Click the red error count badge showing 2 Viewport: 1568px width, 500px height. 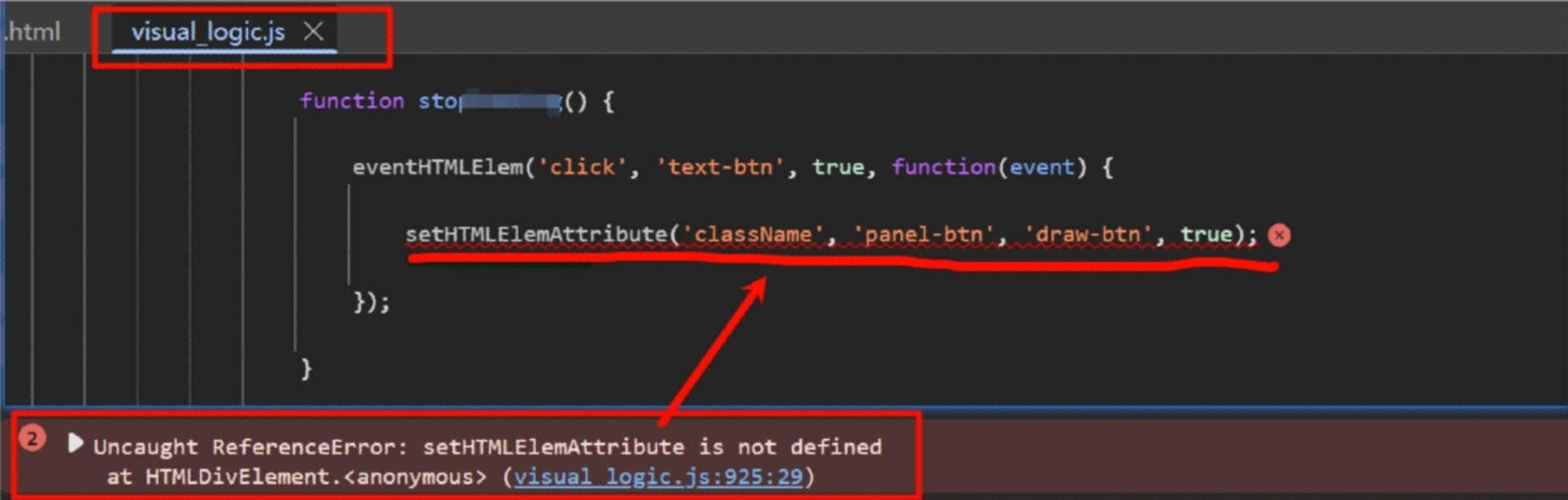pos(33,438)
